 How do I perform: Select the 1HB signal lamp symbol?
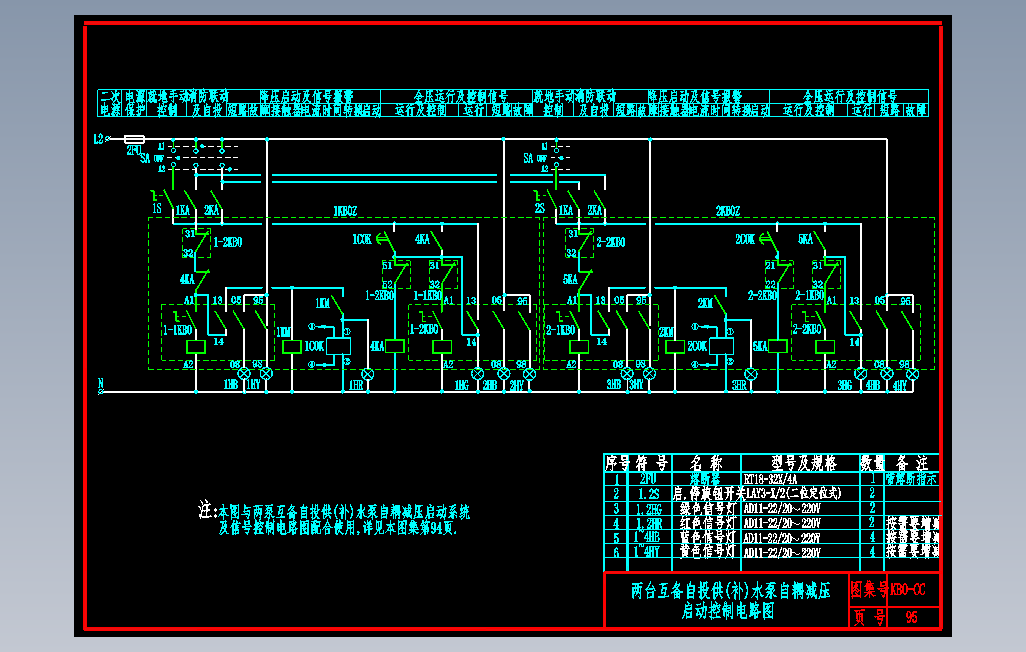(x=243, y=374)
